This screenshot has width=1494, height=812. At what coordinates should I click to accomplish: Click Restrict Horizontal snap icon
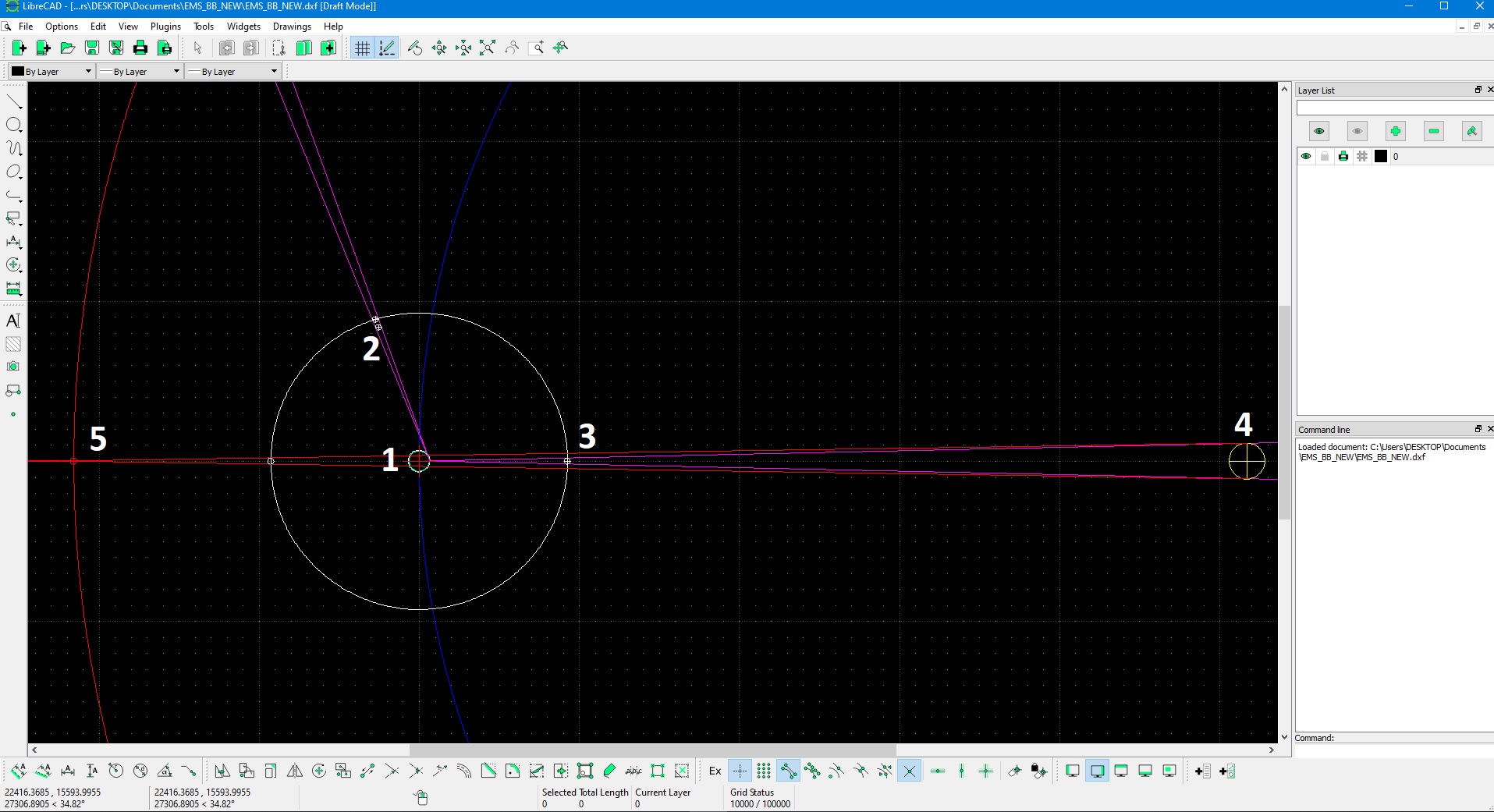point(938,771)
